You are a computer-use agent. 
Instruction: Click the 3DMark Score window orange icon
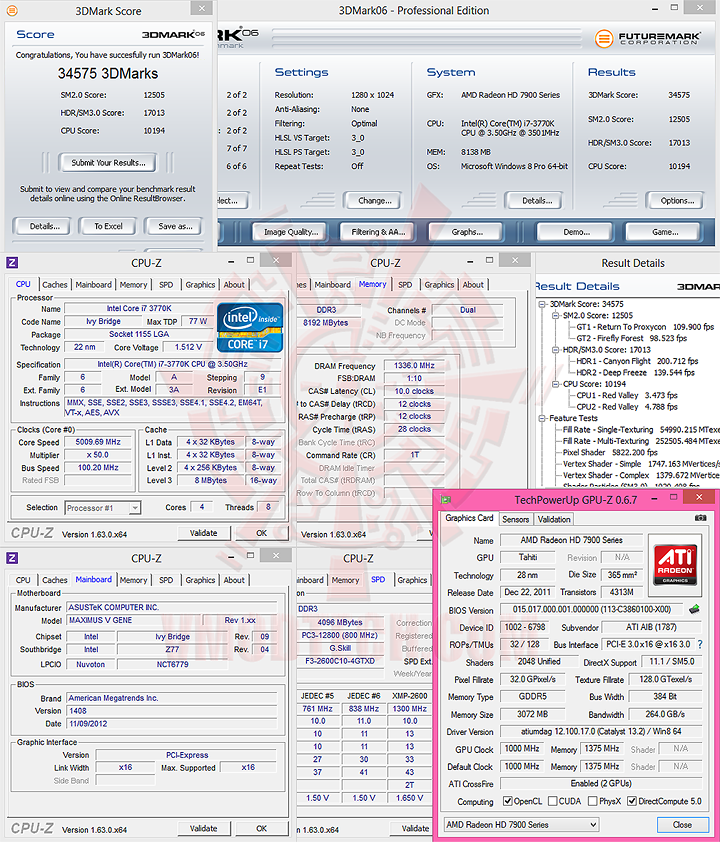click(x=11, y=10)
